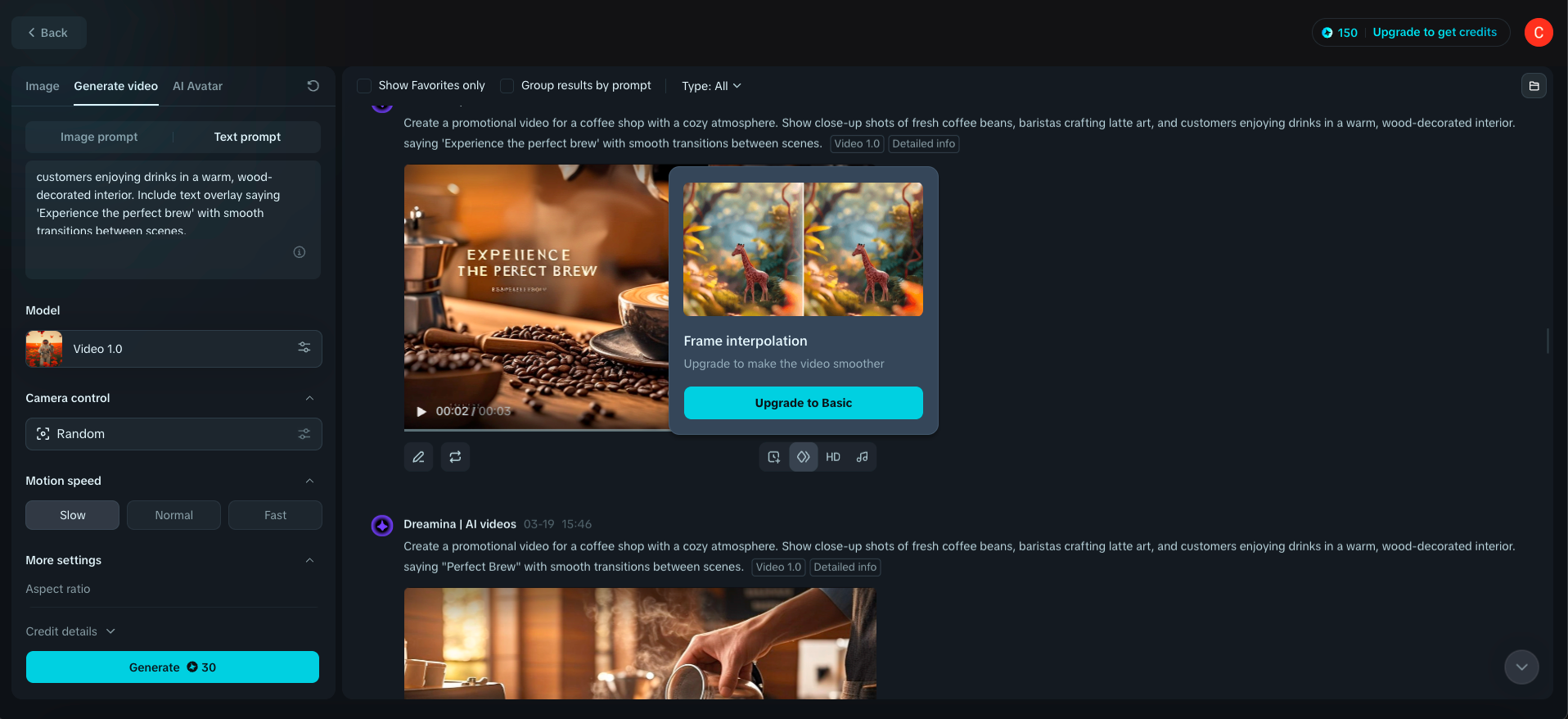Open the Video 1.0 model selector
Viewport: 1568px width, 719px height.
point(173,349)
